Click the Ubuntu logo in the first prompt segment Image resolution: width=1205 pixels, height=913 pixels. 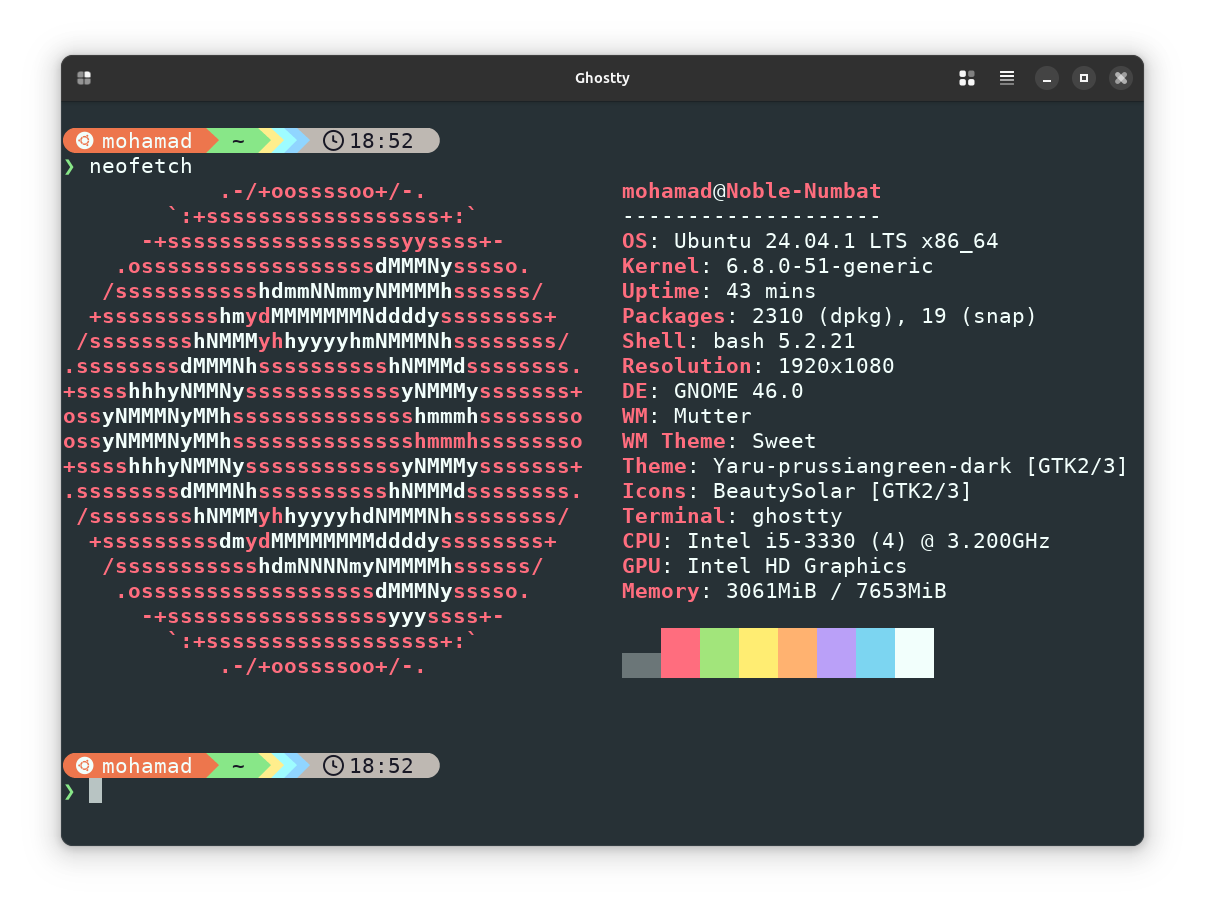(x=85, y=140)
